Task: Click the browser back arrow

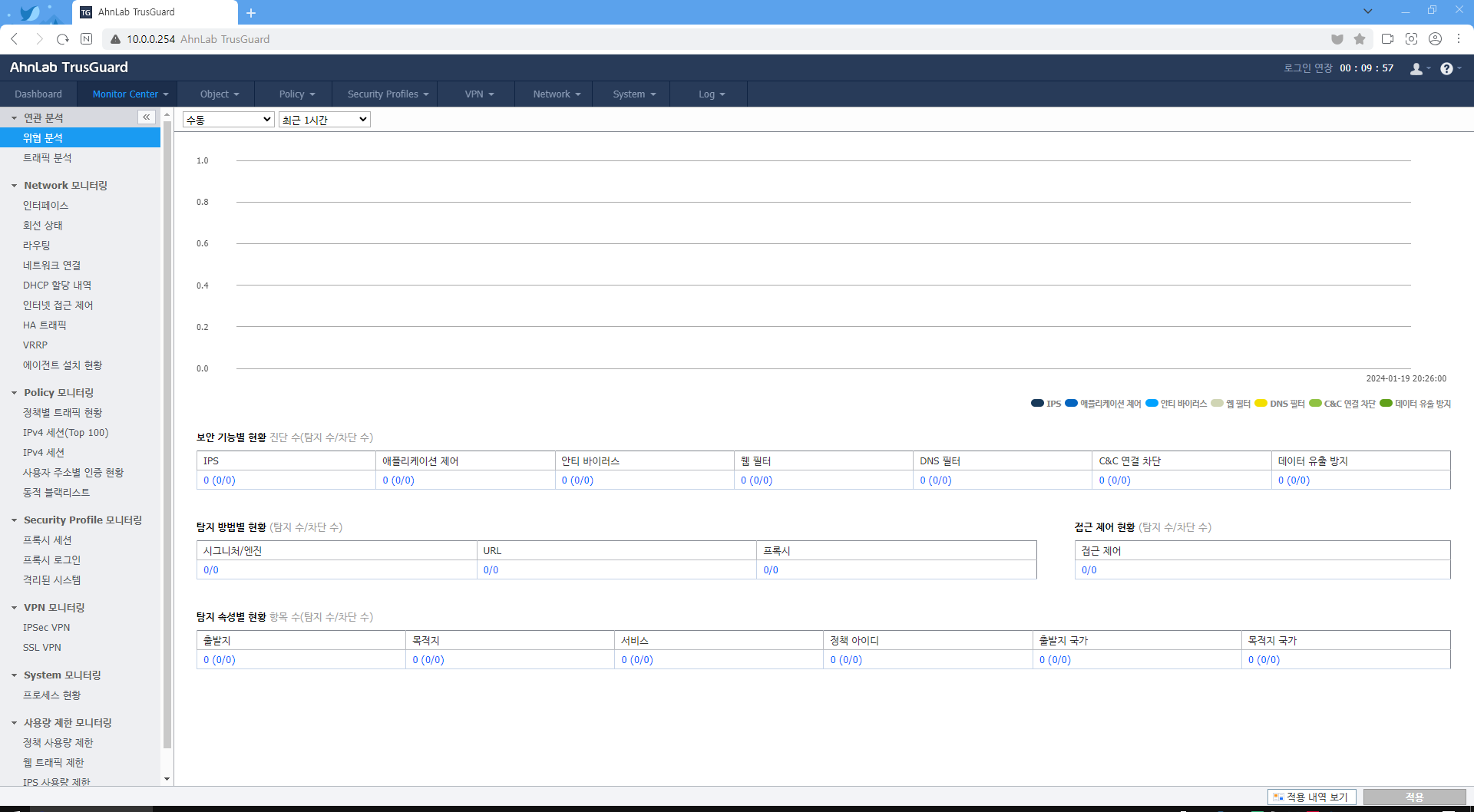Action: coord(15,39)
